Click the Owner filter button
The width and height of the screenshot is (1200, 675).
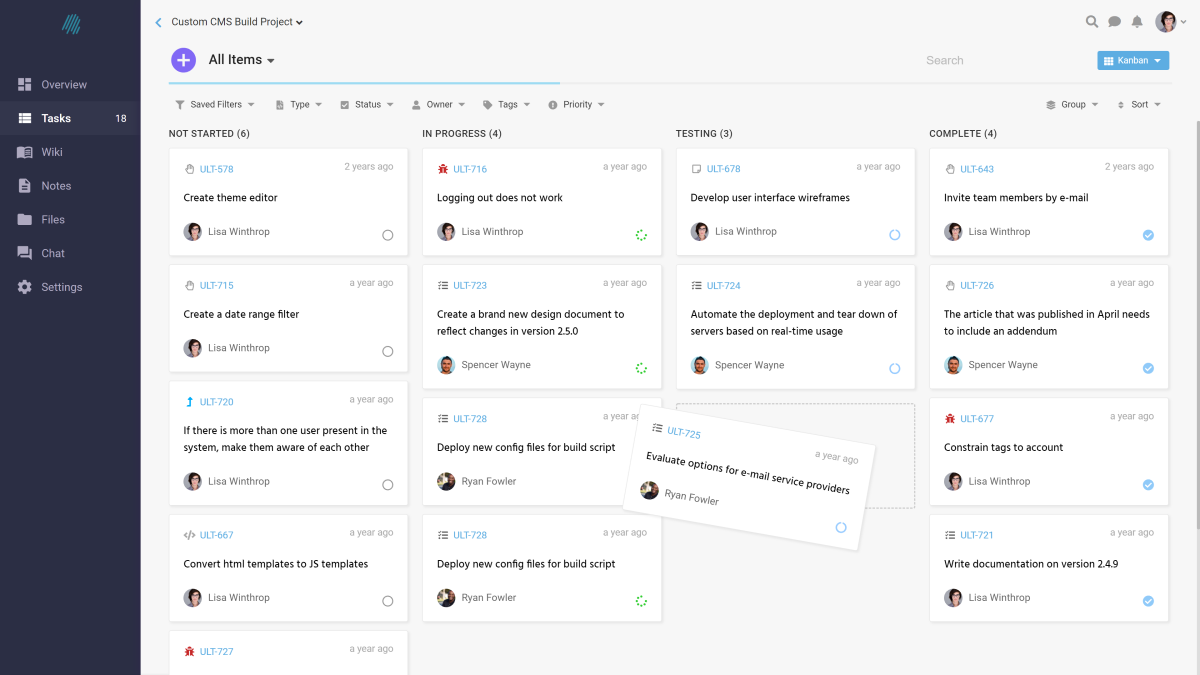439,104
